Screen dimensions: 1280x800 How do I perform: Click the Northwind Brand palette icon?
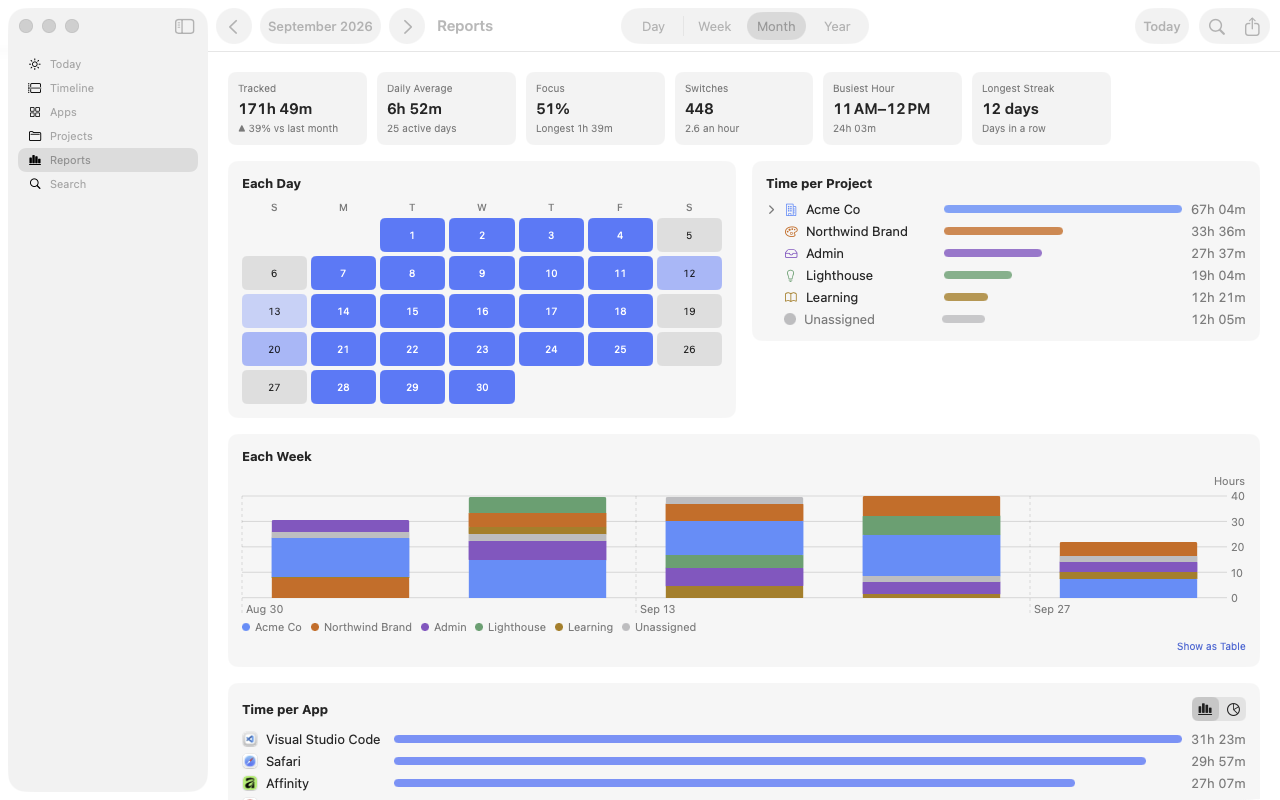point(791,232)
